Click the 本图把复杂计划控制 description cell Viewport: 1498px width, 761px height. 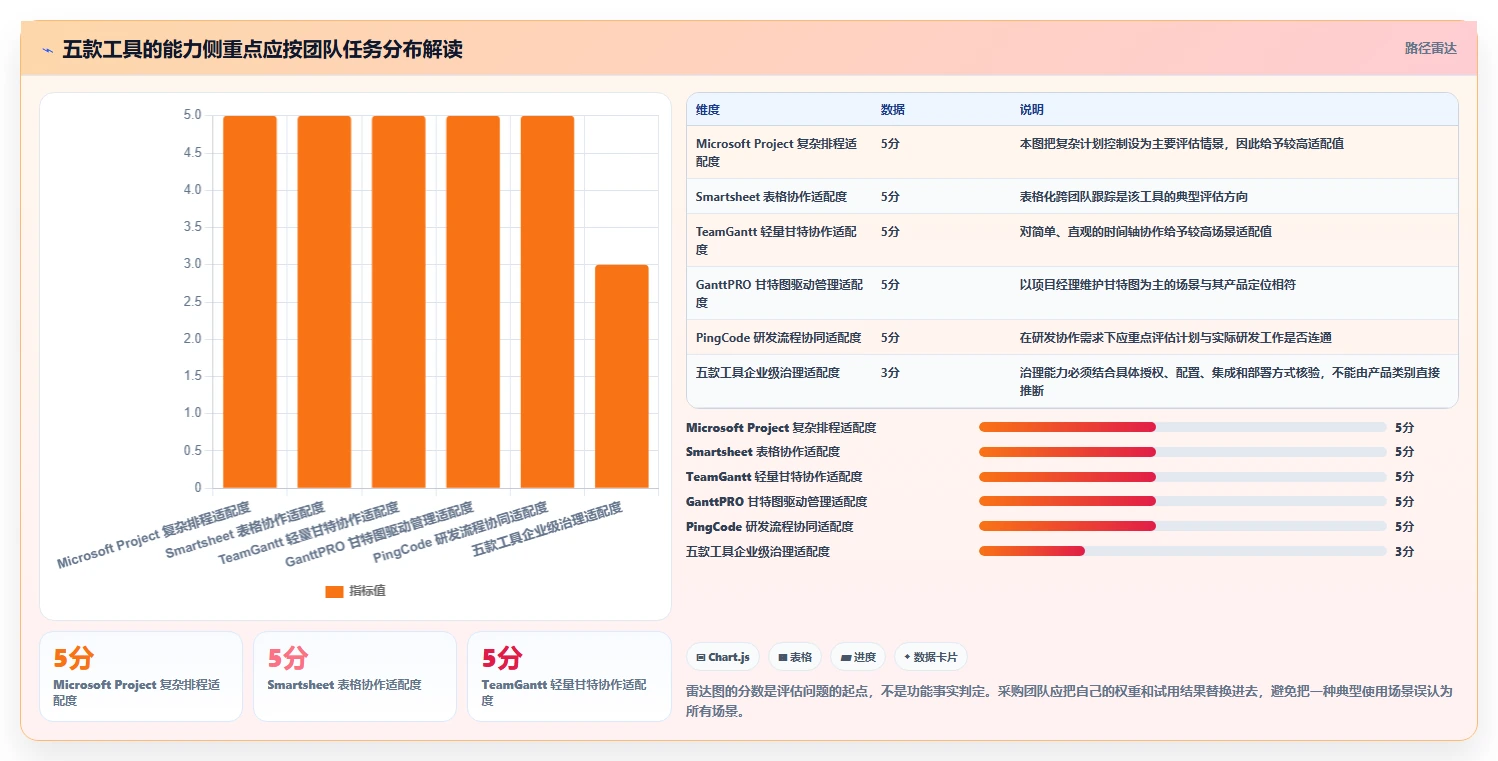coord(1234,152)
